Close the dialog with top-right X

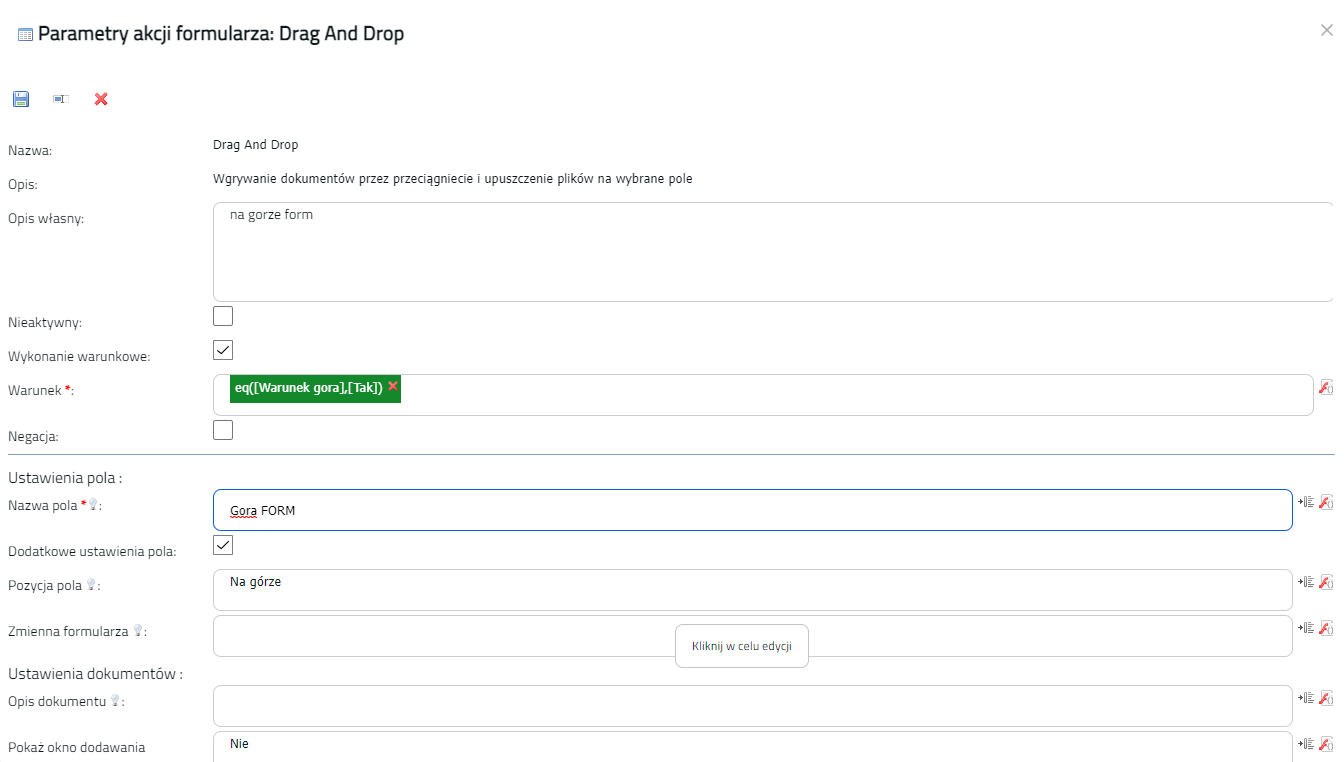(x=1327, y=30)
